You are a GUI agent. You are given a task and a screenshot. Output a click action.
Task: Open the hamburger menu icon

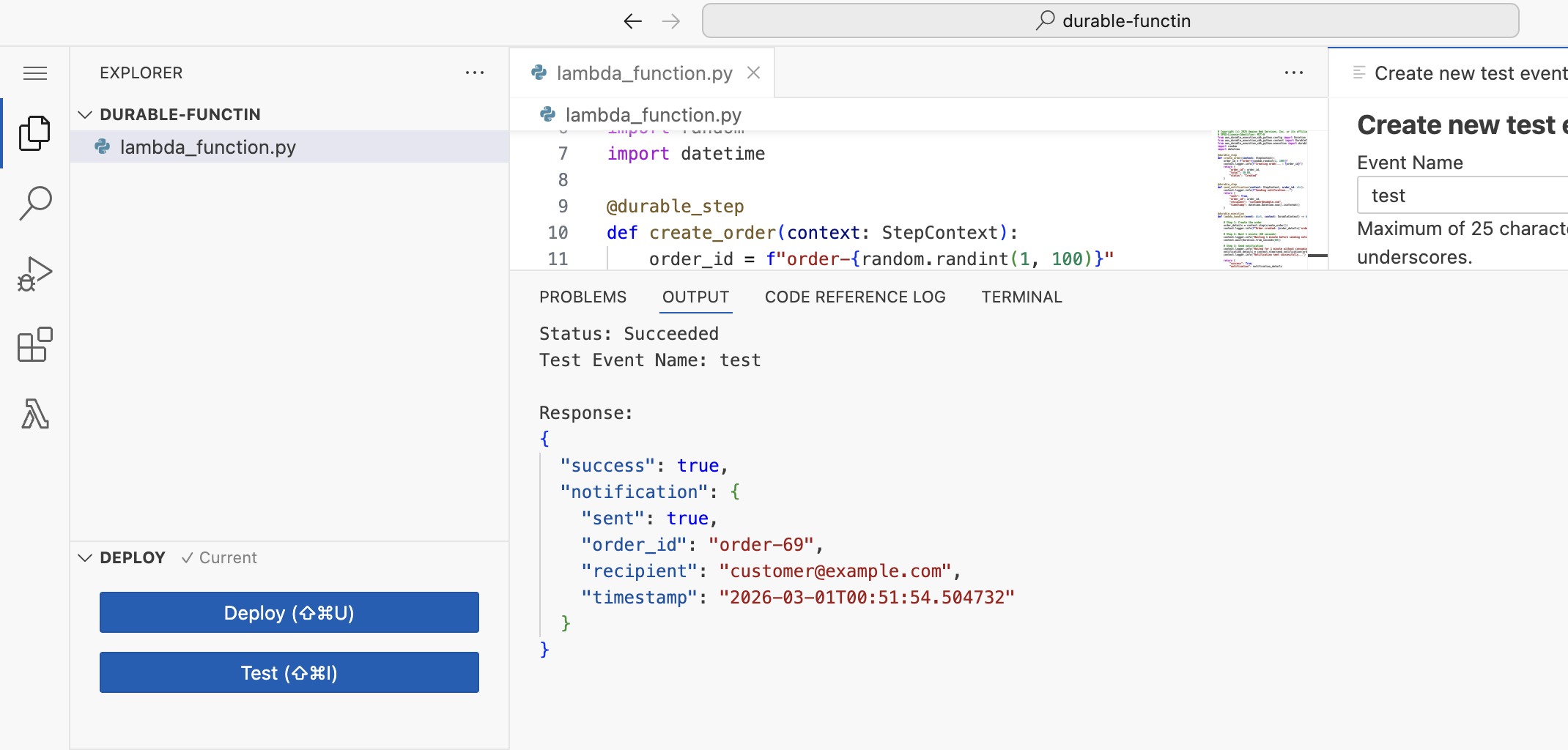click(35, 73)
